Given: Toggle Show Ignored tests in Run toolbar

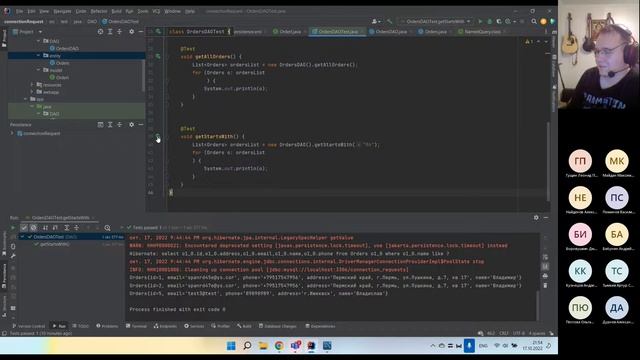Looking at the screenshot, I should click(x=33, y=228).
